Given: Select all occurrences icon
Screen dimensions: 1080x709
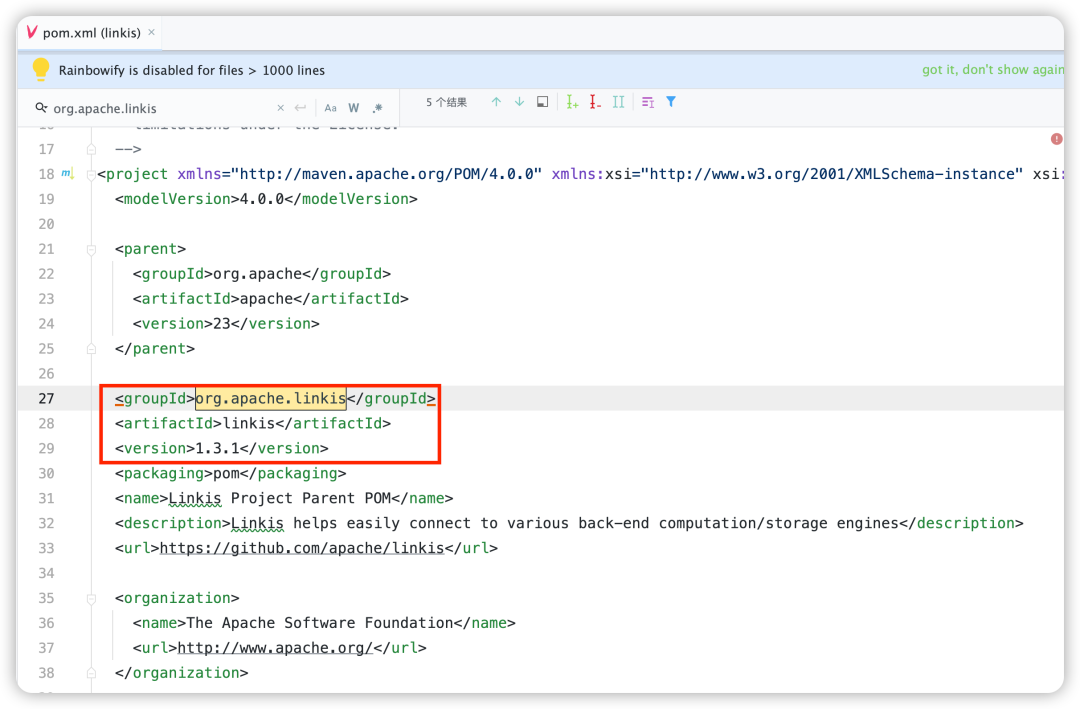Looking at the screenshot, I should (x=619, y=102).
